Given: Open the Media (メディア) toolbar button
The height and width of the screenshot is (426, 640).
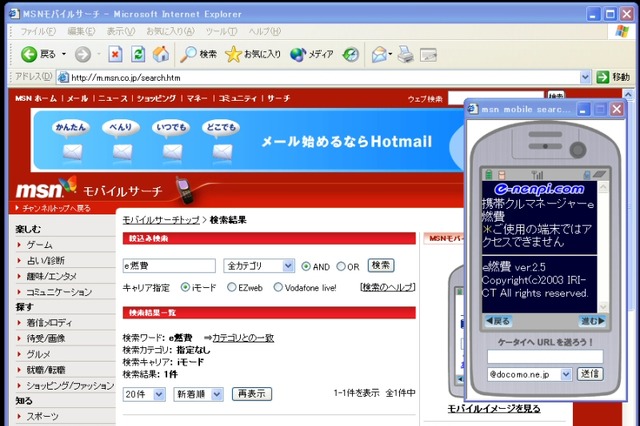Looking at the screenshot, I should (x=311, y=54).
